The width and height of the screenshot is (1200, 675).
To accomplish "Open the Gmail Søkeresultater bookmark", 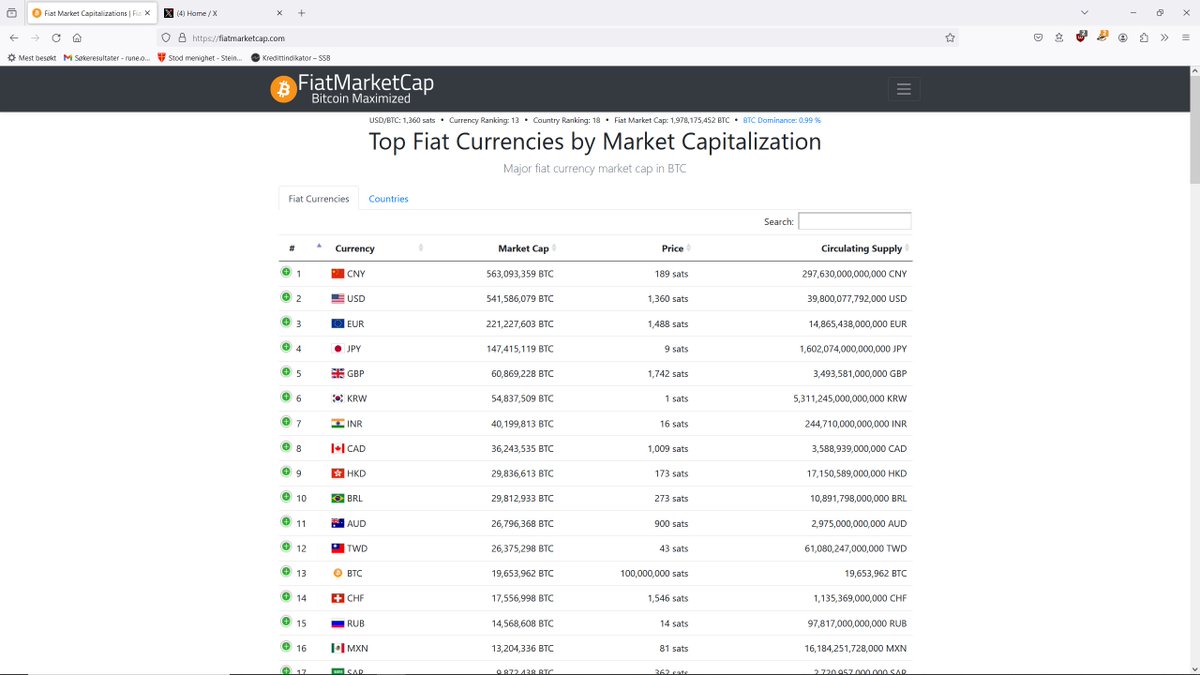I will pyautogui.click(x=107, y=58).
